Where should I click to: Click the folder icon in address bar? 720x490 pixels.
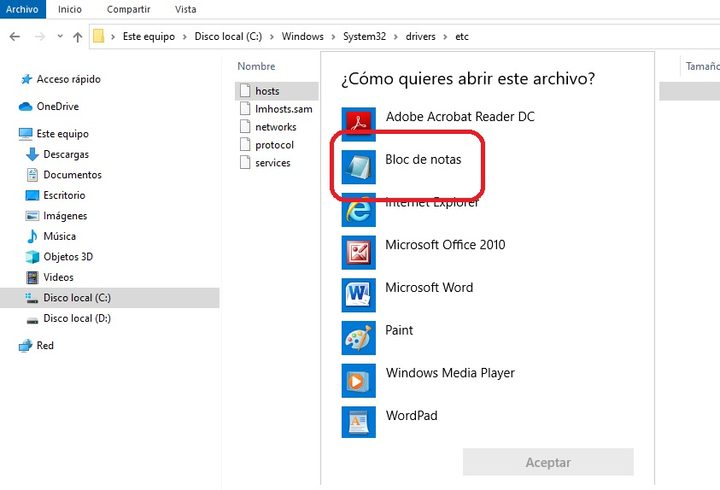(x=99, y=36)
